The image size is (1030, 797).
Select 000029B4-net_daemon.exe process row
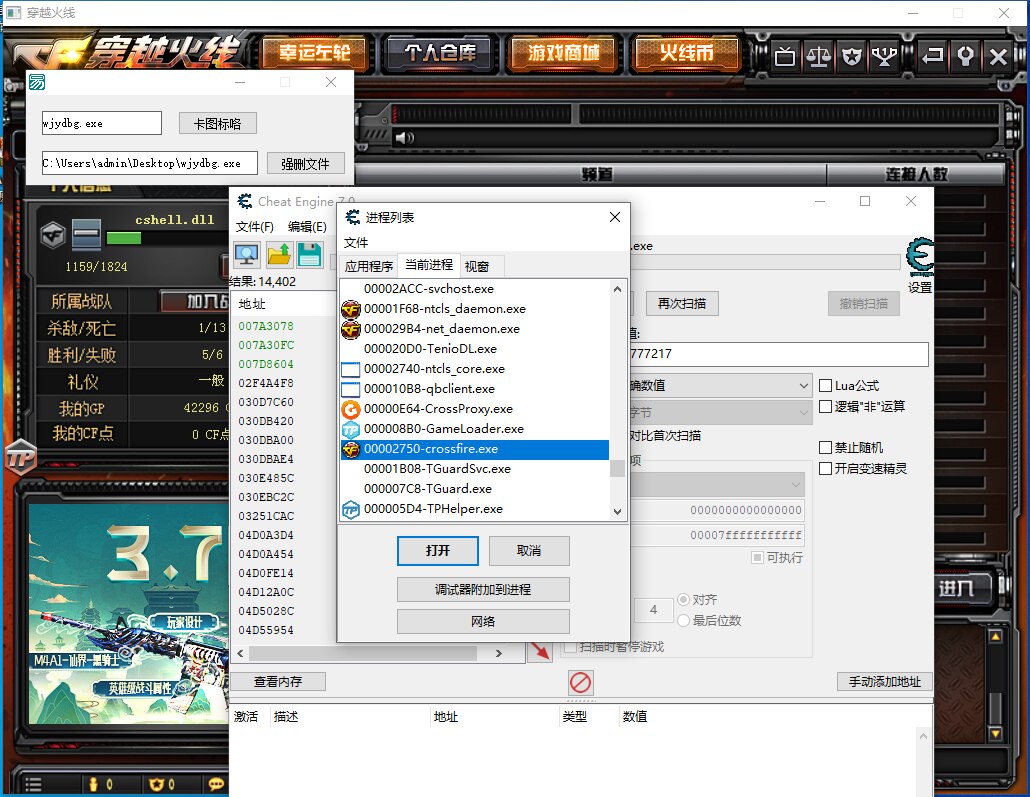(474, 329)
